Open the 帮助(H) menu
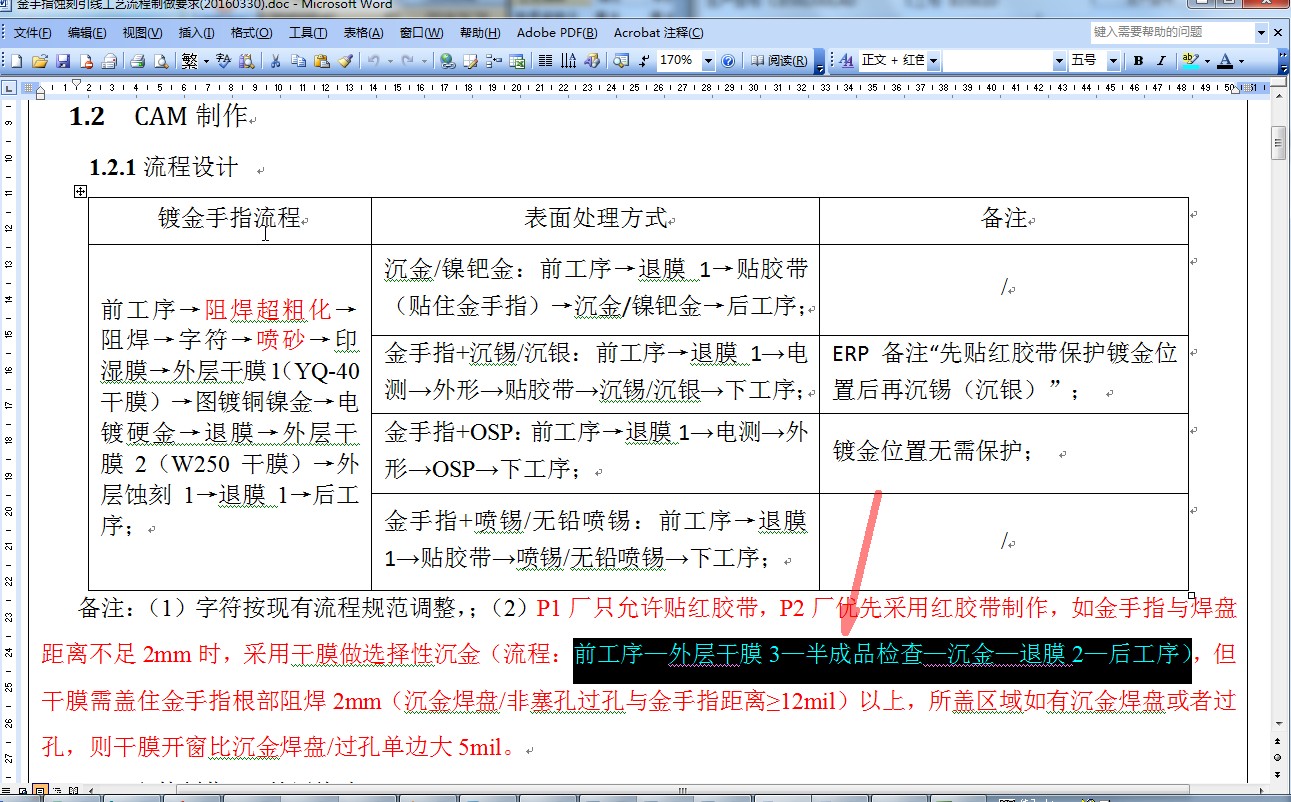 [x=478, y=33]
